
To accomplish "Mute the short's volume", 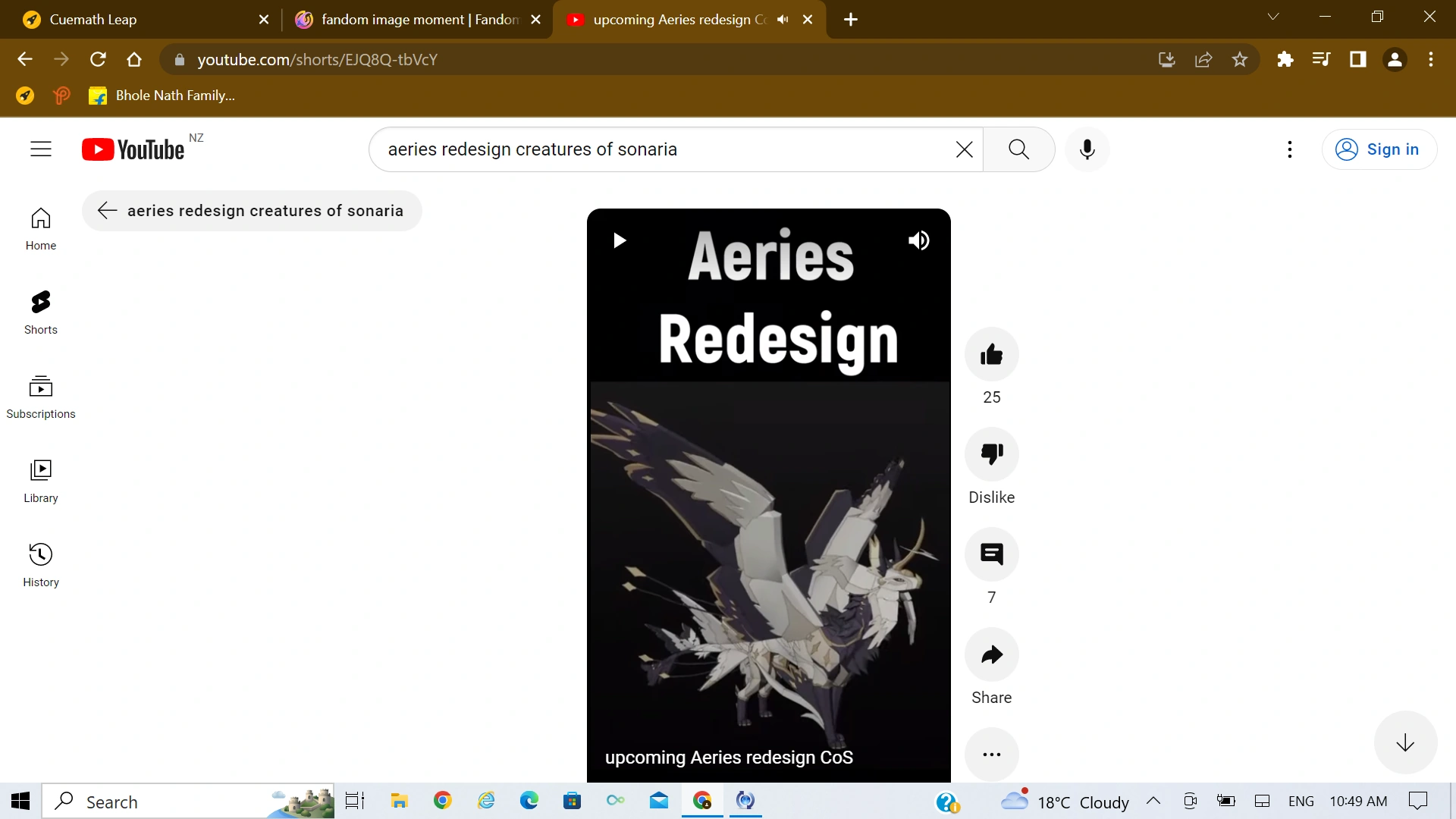I will [918, 240].
